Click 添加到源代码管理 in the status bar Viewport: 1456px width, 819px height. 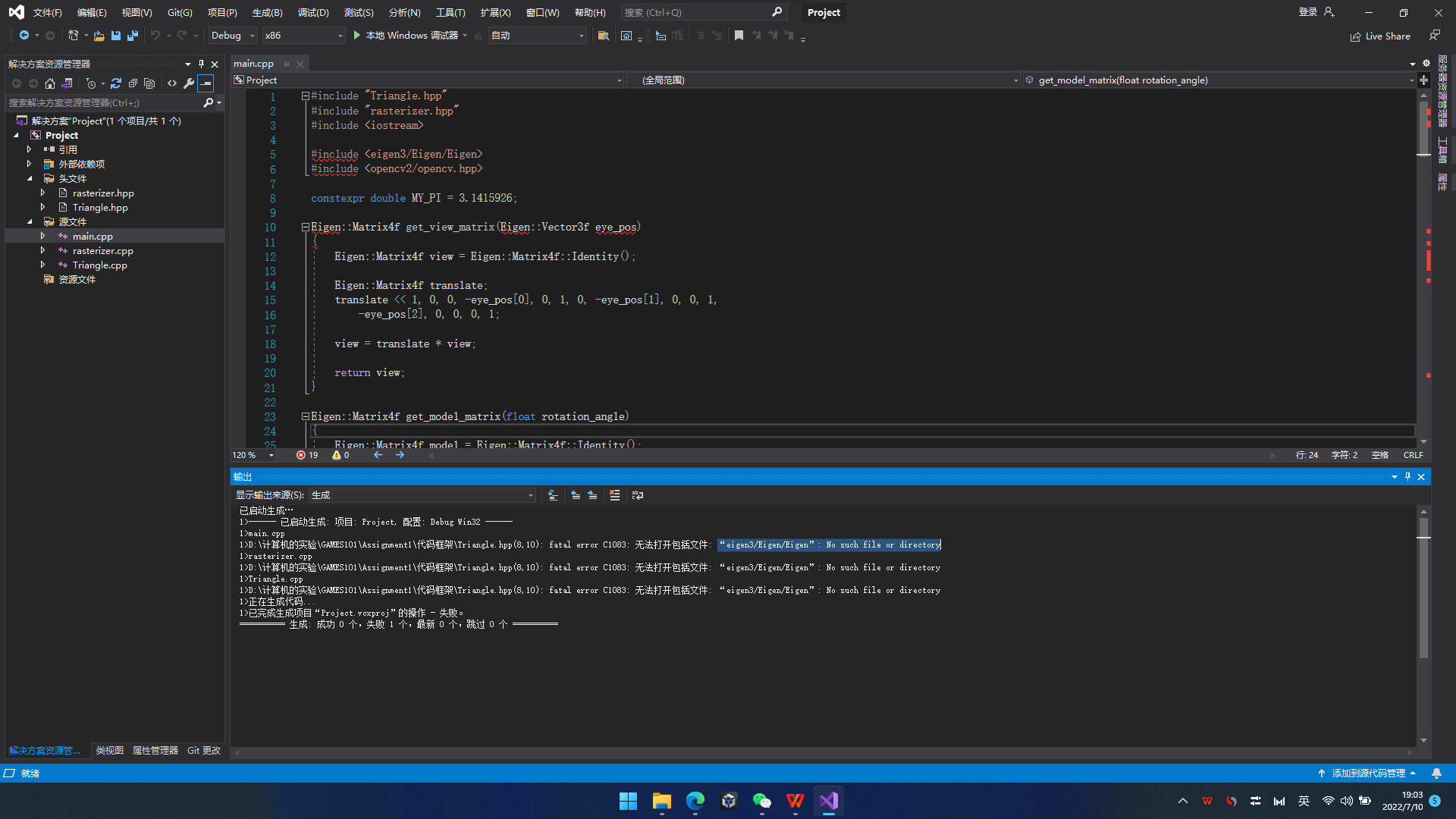(1369, 773)
